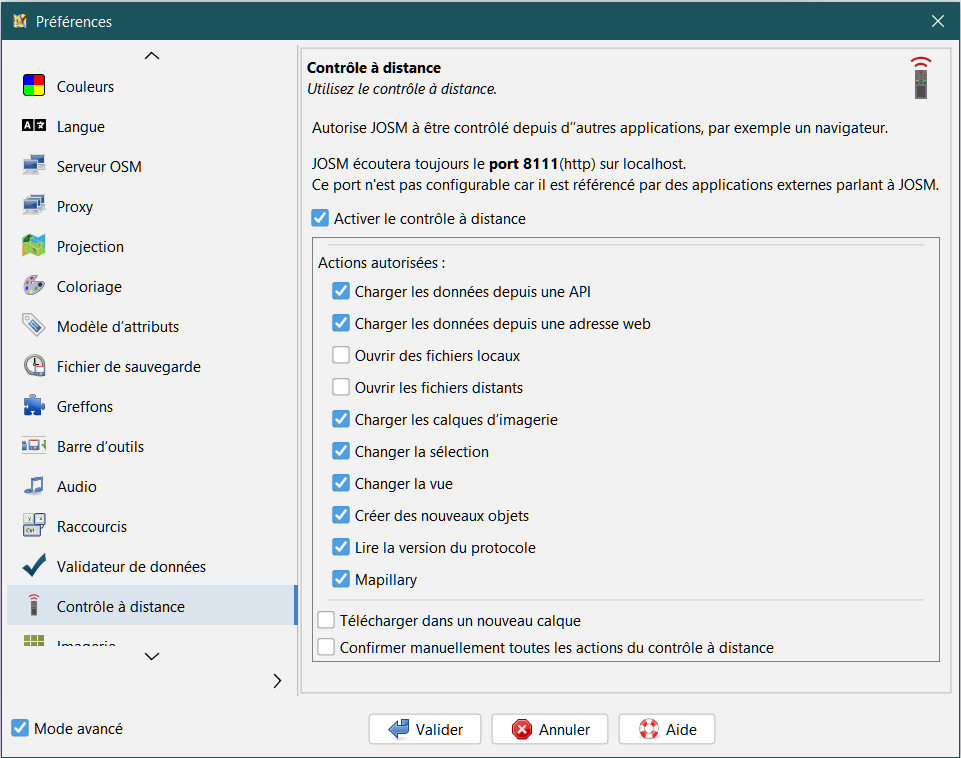
Task: Disable Activer le contrôle à distance
Action: coord(320,218)
